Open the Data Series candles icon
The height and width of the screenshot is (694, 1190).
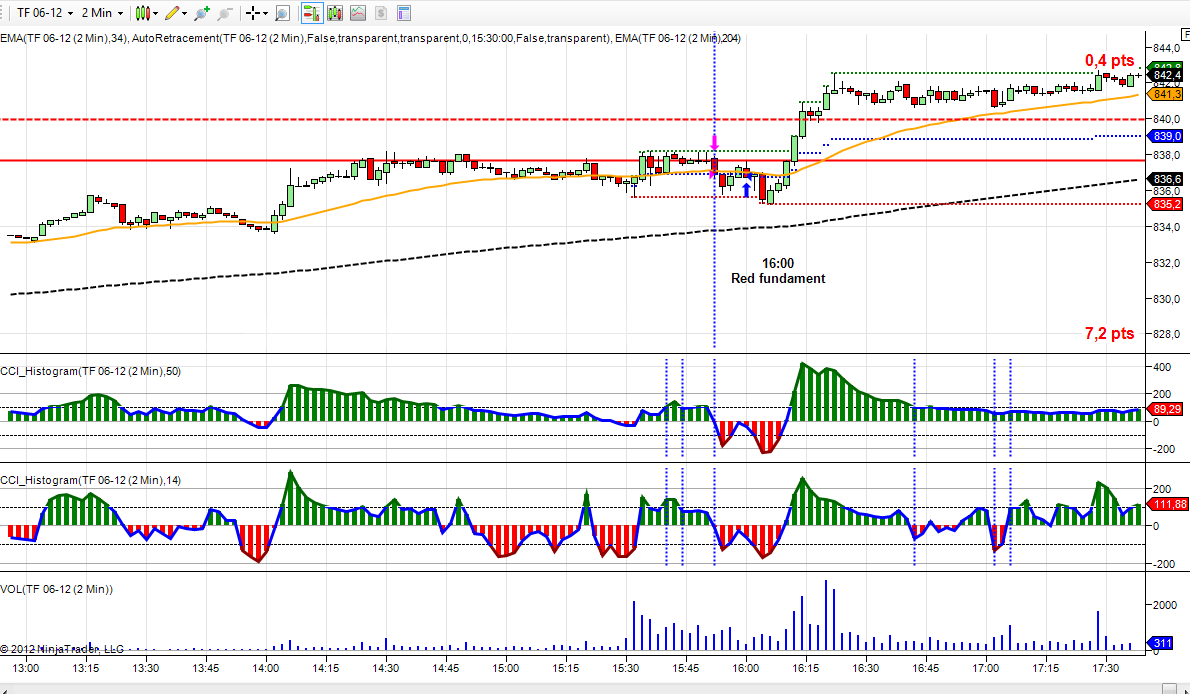pos(335,13)
